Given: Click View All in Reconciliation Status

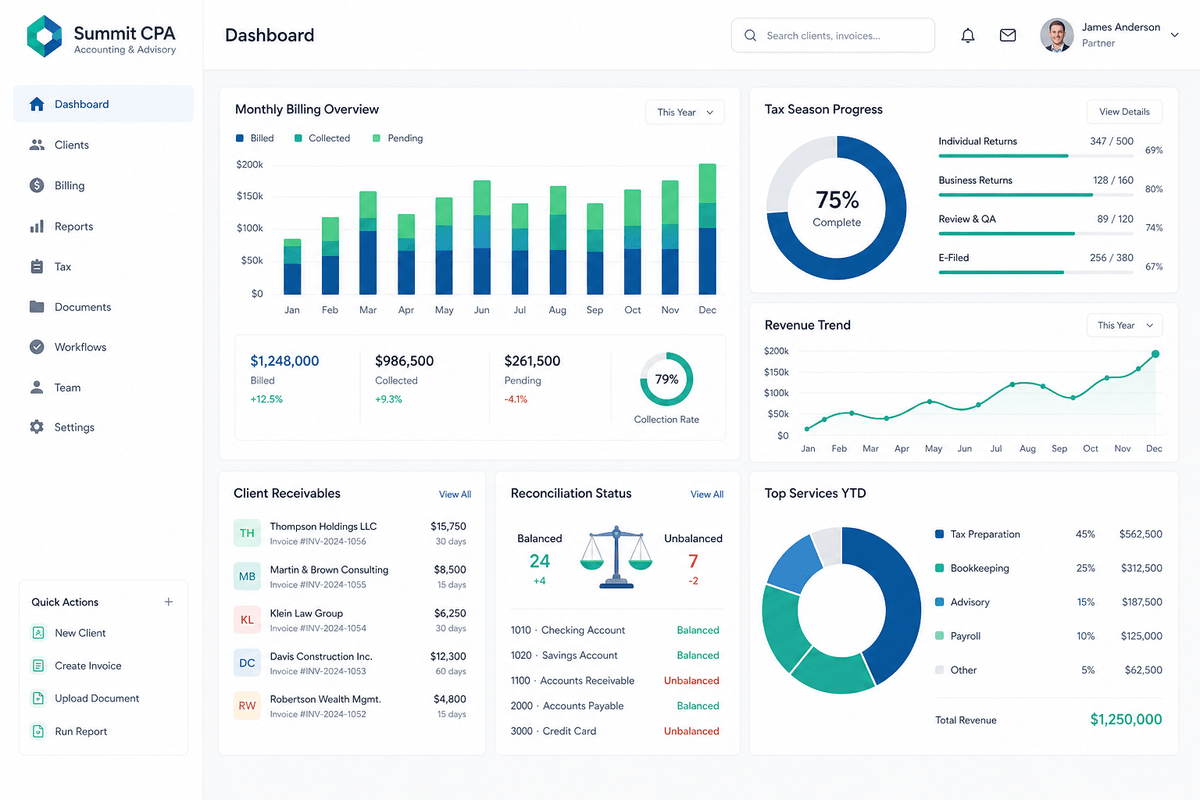Looking at the screenshot, I should pos(707,494).
